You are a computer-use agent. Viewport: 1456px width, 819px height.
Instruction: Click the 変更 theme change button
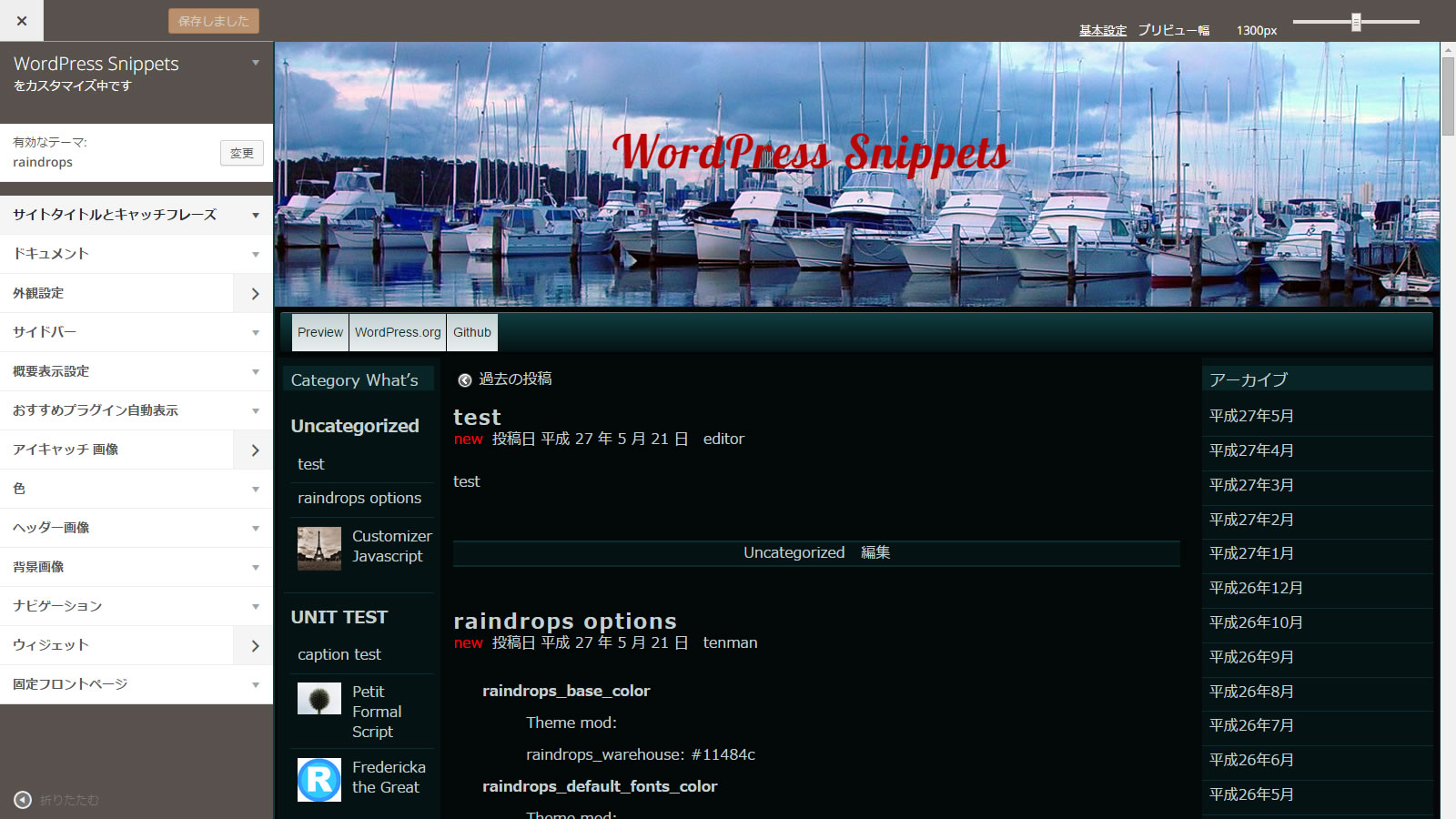(x=242, y=153)
